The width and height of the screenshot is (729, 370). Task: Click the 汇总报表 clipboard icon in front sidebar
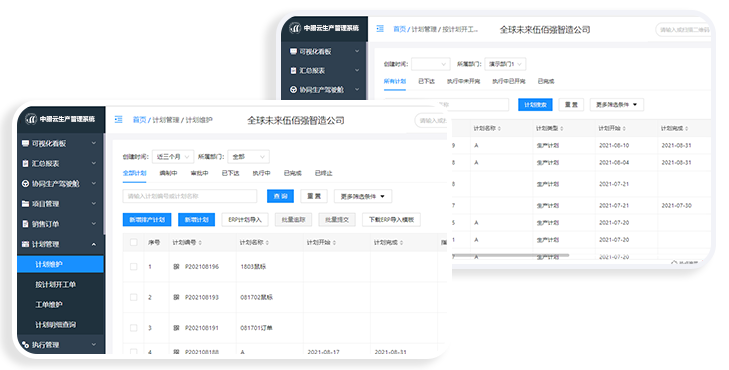pos(26,163)
